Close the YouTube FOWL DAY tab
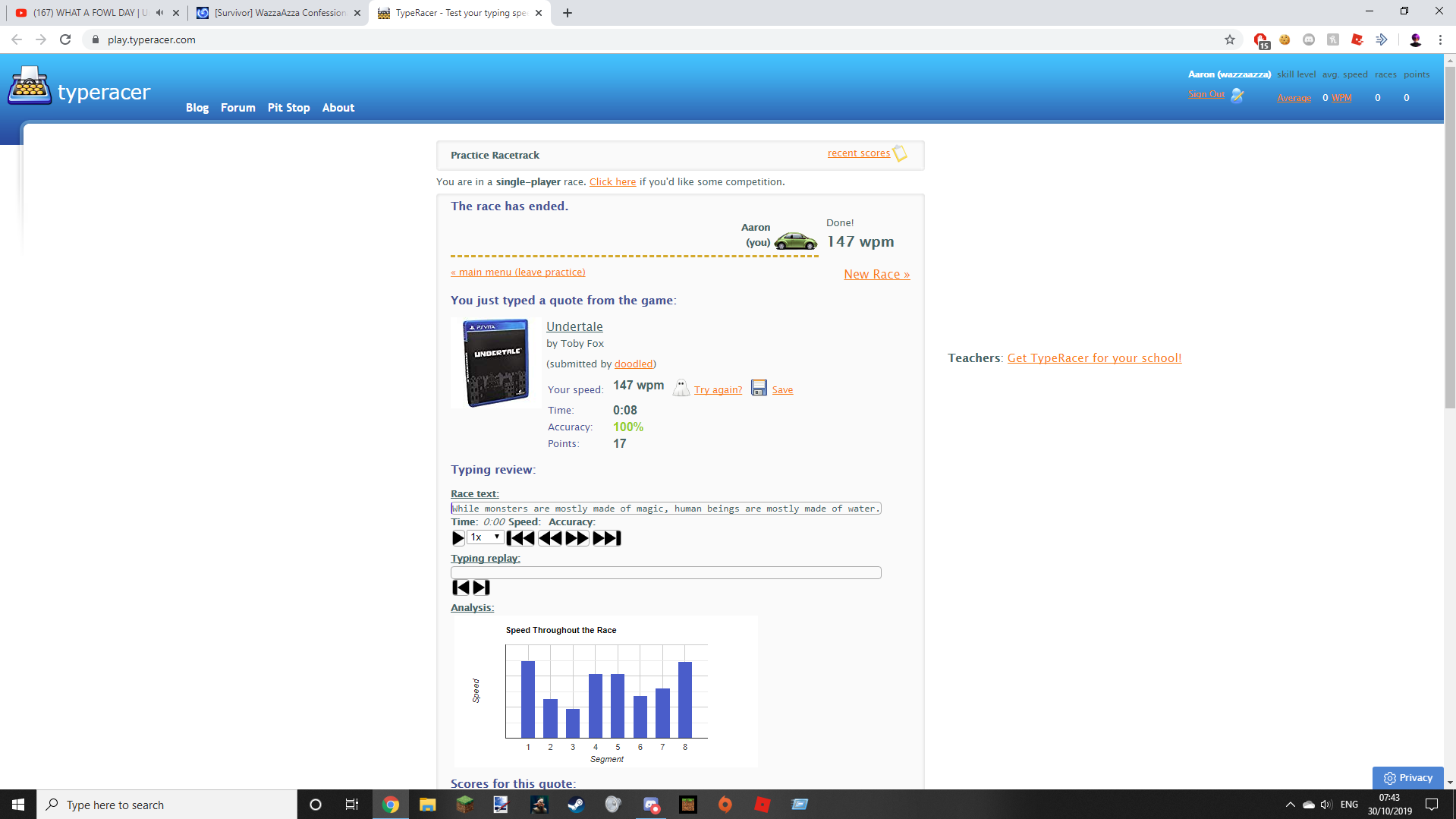This screenshot has width=1456, height=819. [175, 13]
